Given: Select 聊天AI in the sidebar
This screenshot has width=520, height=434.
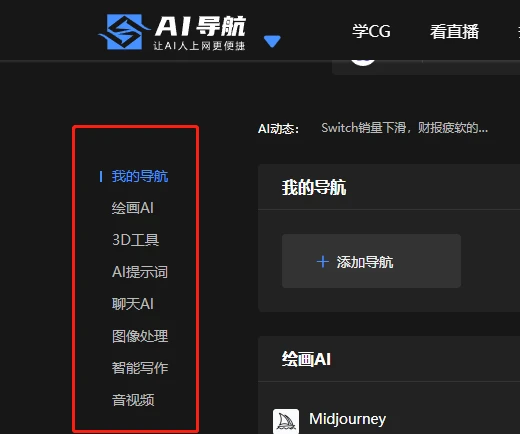Looking at the screenshot, I should pos(133,304).
